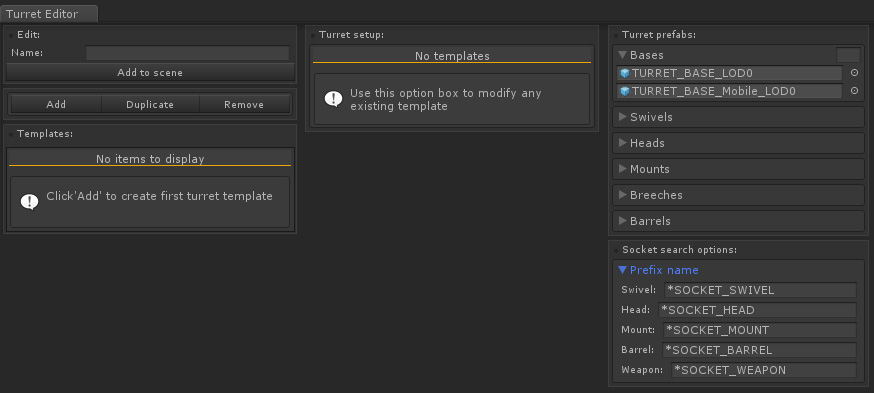The width and height of the screenshot is (874, 393).
Task: Collapse the Bases foldout
Action: click(x=623, y=55)
